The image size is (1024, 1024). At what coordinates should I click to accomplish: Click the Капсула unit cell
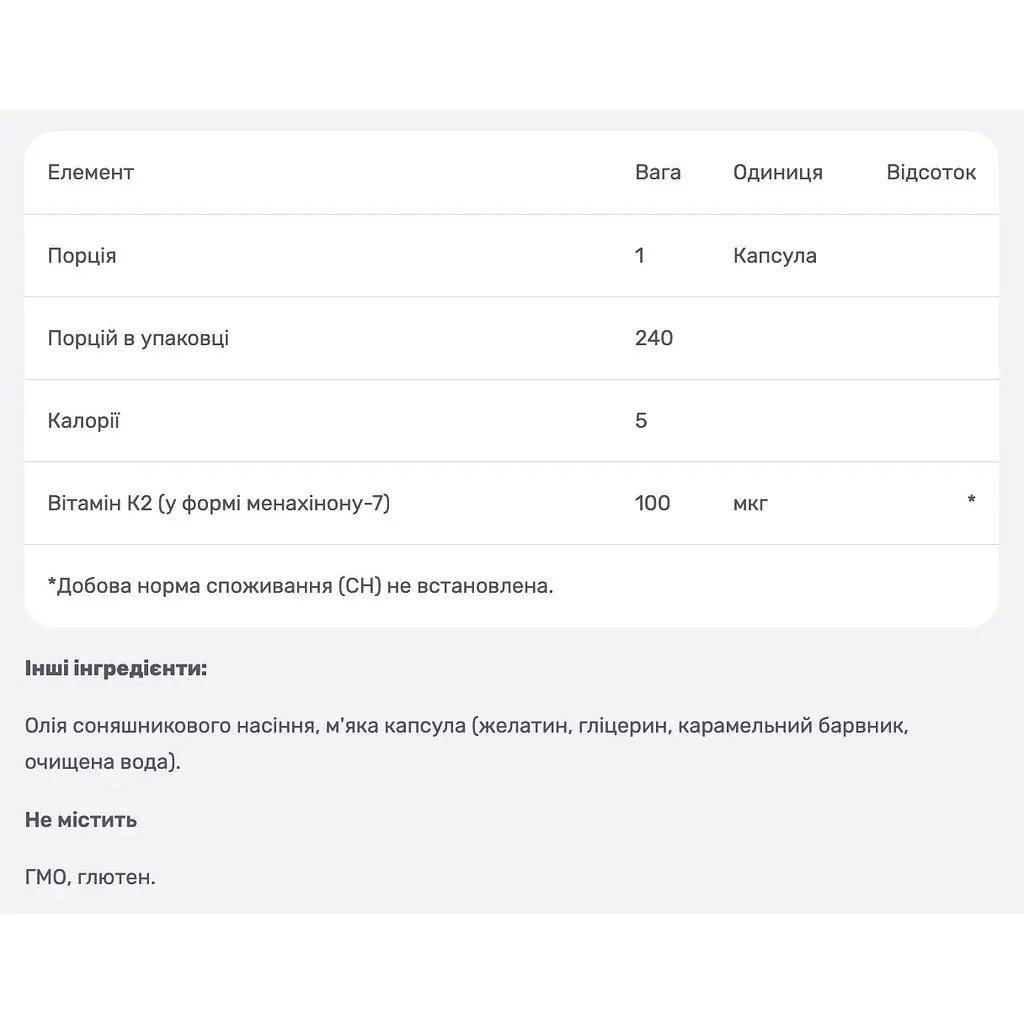(x=775, y=255)
